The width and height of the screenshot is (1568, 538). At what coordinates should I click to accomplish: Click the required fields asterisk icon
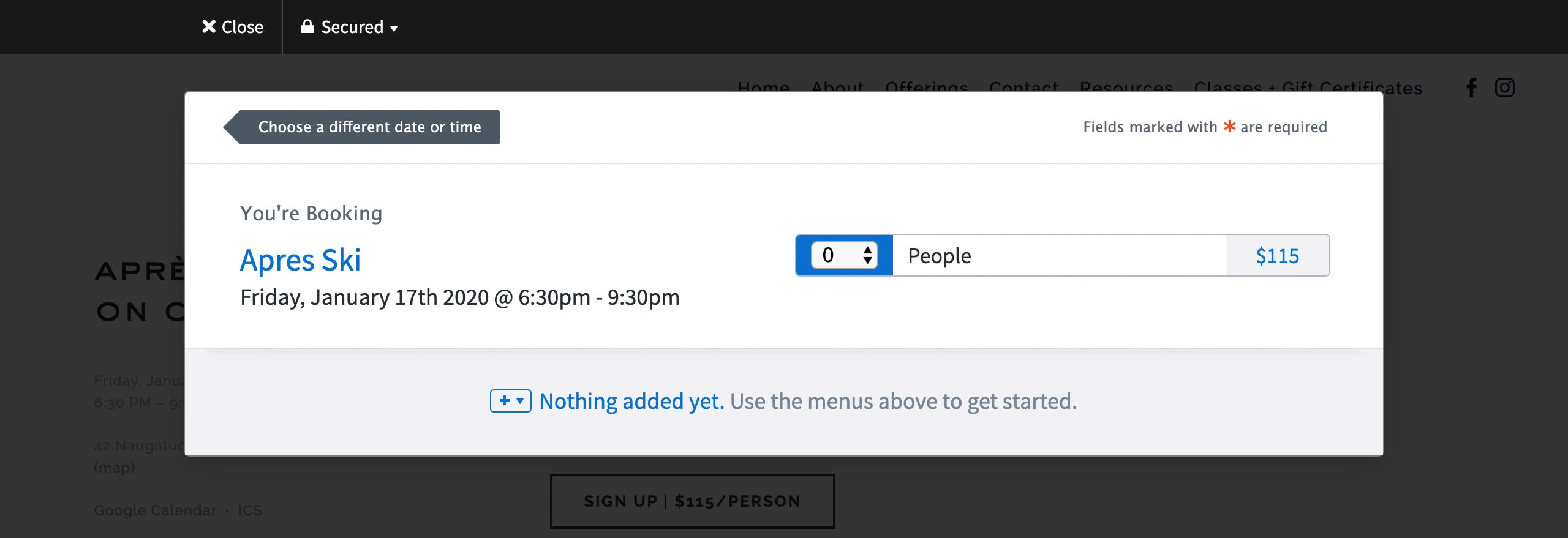point(1229,126)
